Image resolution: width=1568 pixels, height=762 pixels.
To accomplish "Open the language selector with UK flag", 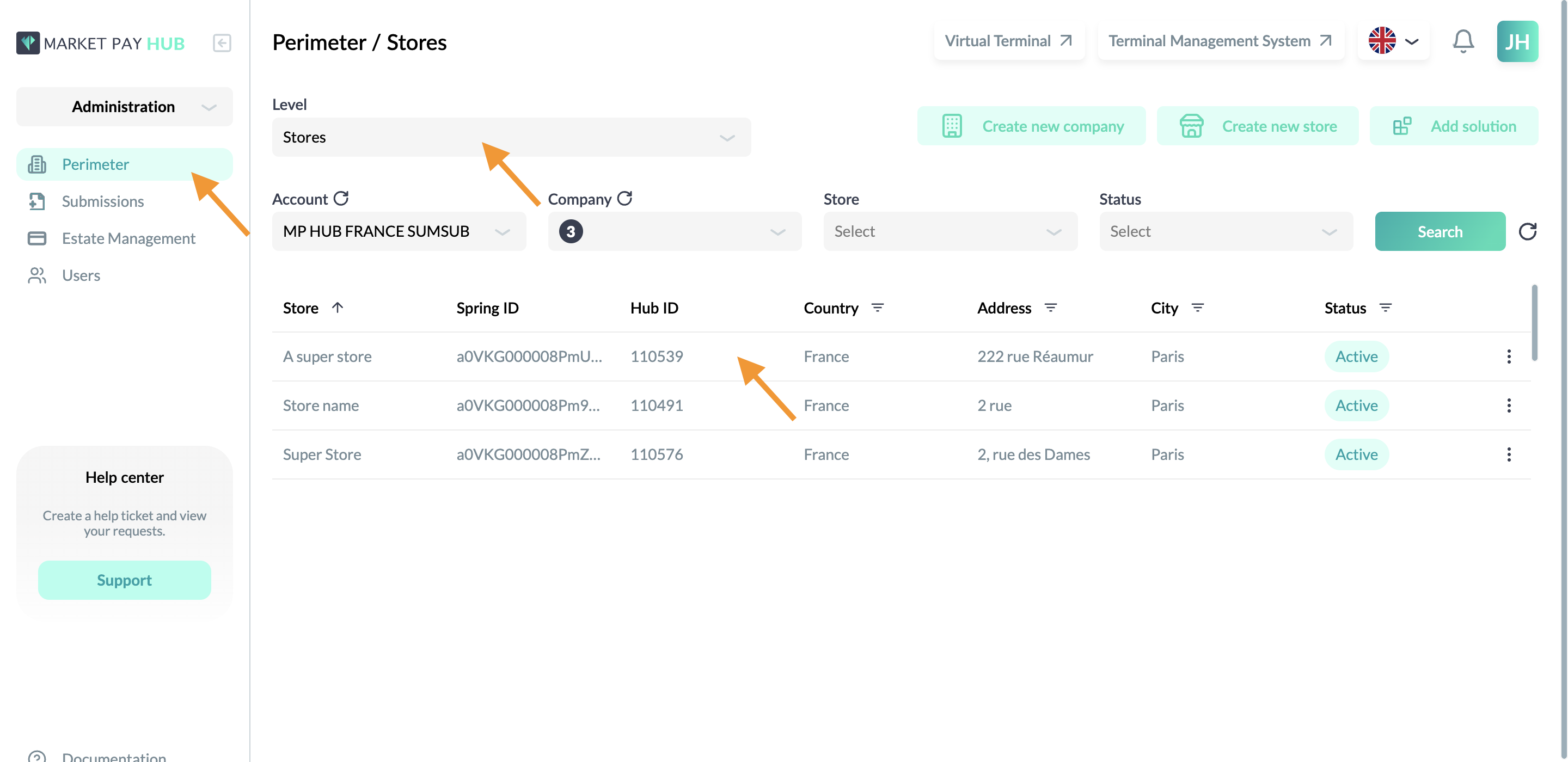I will 1393,41.
